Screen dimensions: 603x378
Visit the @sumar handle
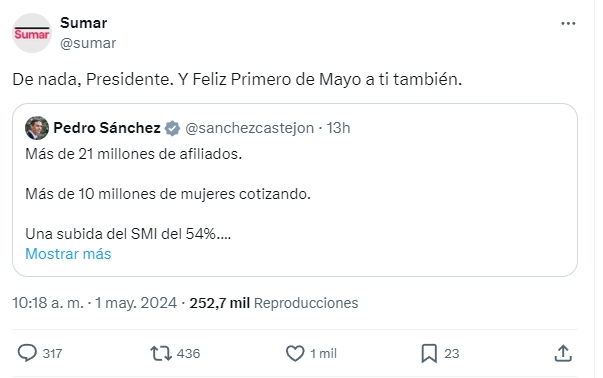pos(88,43)
